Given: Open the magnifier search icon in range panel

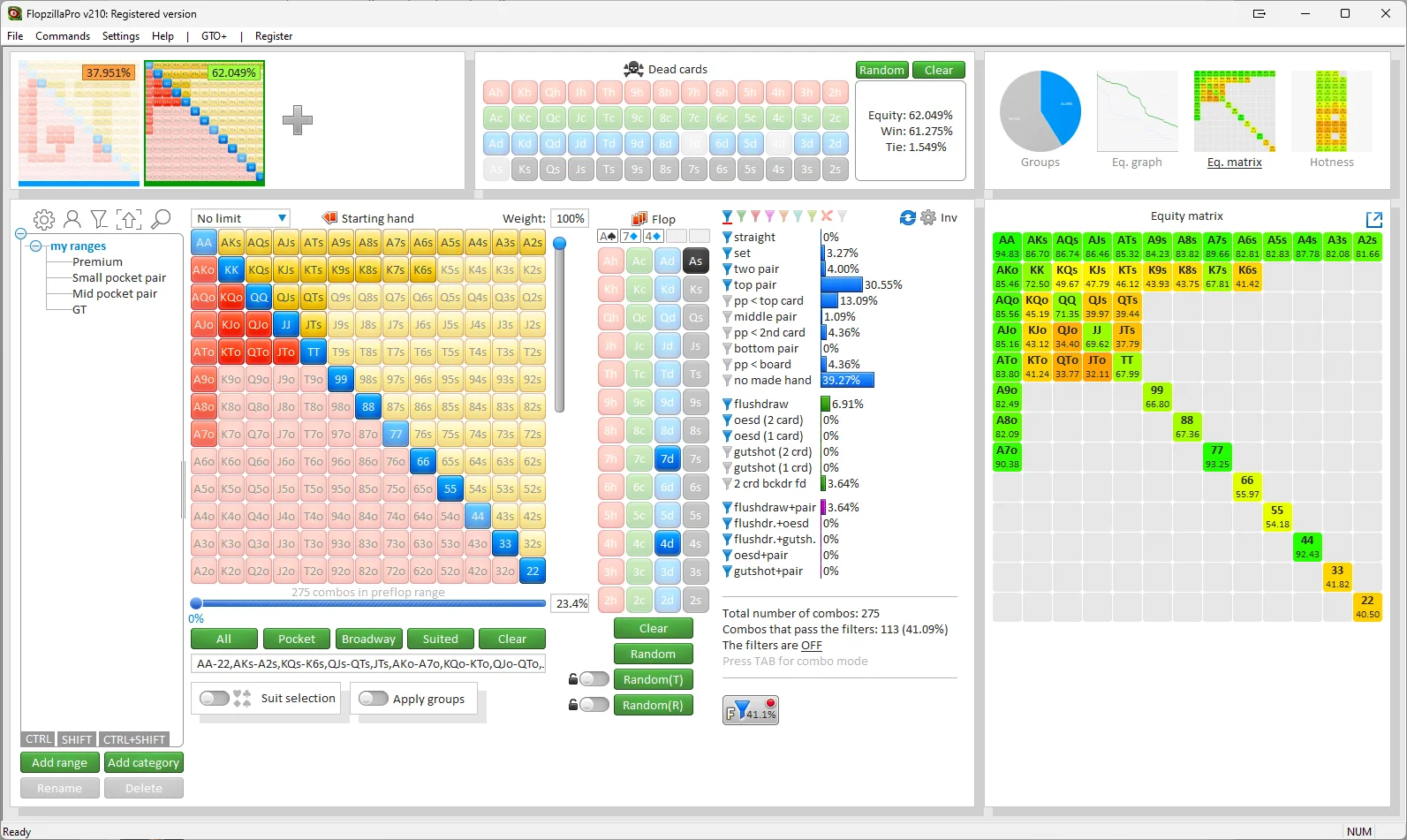Looking at the screenshot, I should point(161,219).
